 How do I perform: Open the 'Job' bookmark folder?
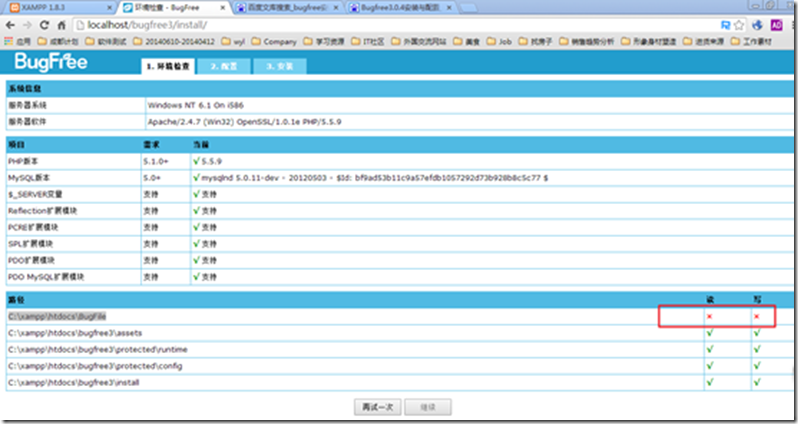click(x=499, y=41)
